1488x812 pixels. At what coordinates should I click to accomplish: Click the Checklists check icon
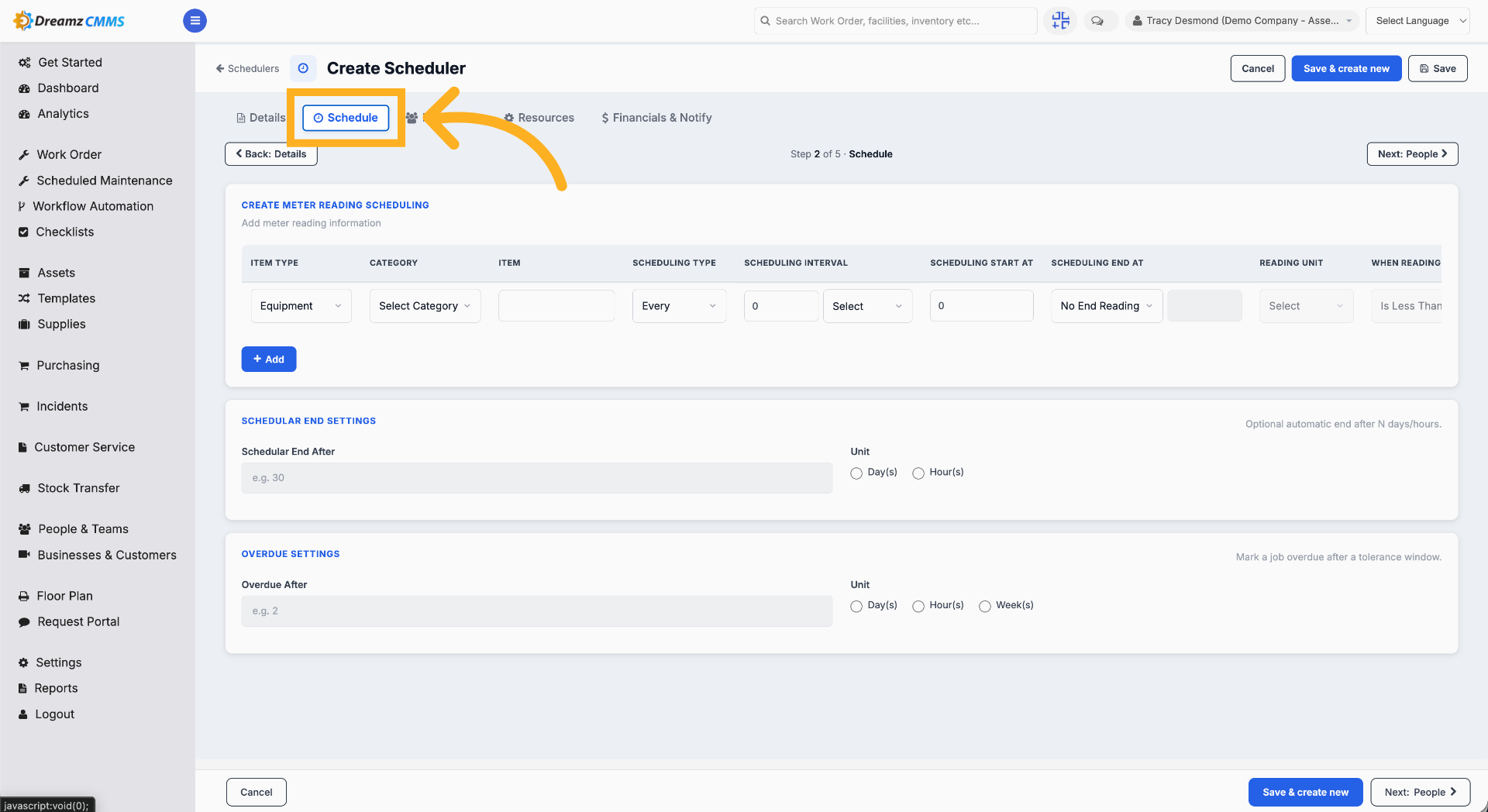(23, 232)
